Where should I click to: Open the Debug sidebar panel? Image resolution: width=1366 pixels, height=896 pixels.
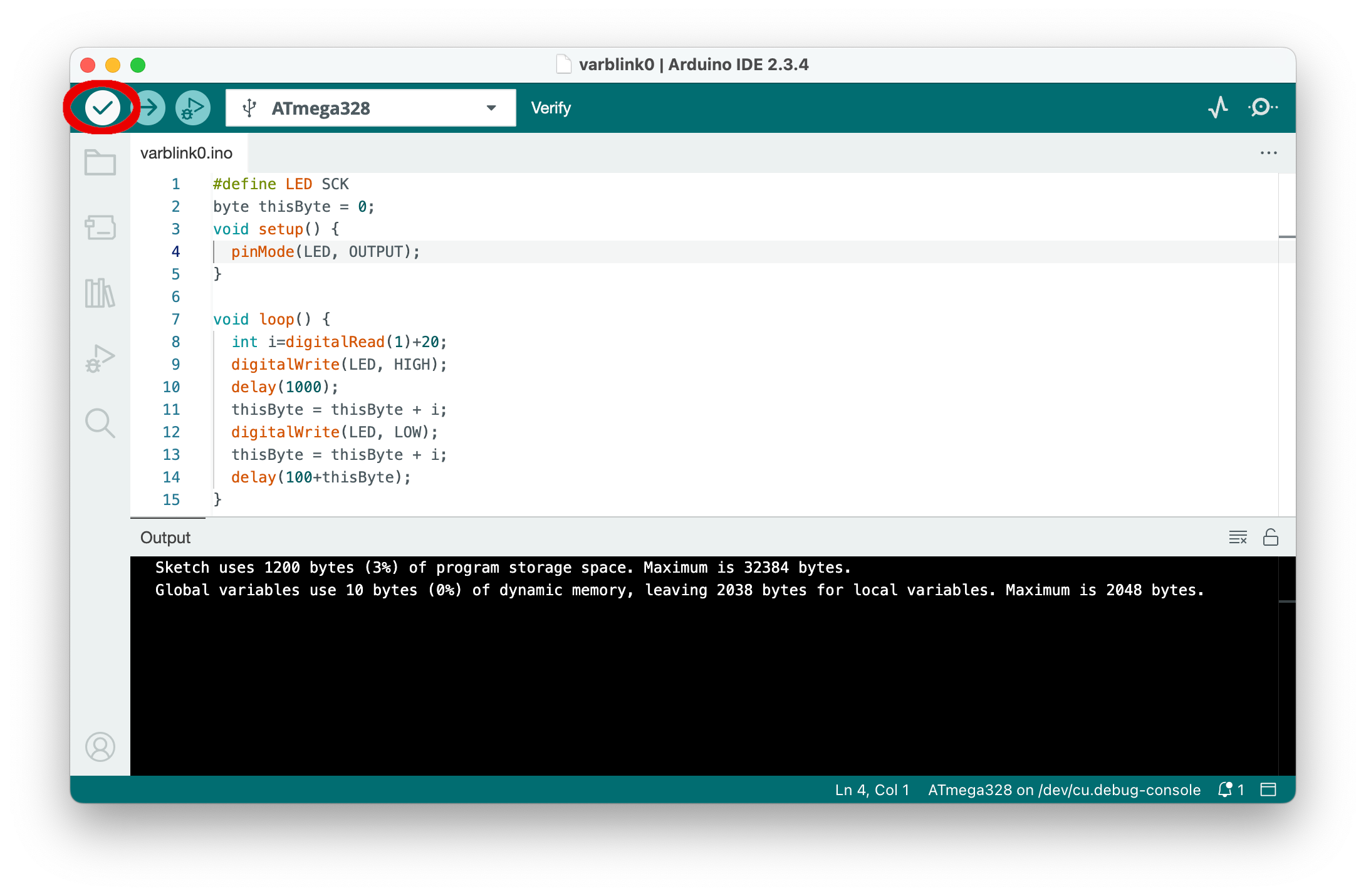coord(100,358)
